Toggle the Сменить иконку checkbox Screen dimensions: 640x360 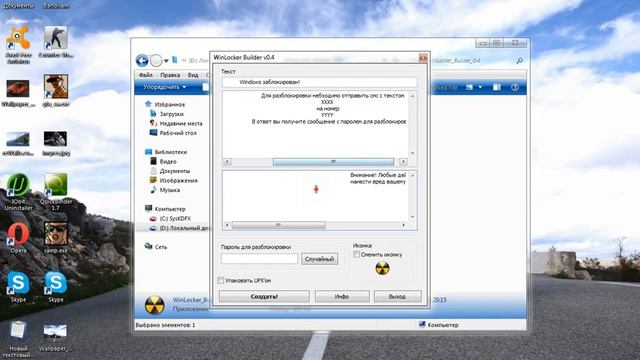(356, 255)
